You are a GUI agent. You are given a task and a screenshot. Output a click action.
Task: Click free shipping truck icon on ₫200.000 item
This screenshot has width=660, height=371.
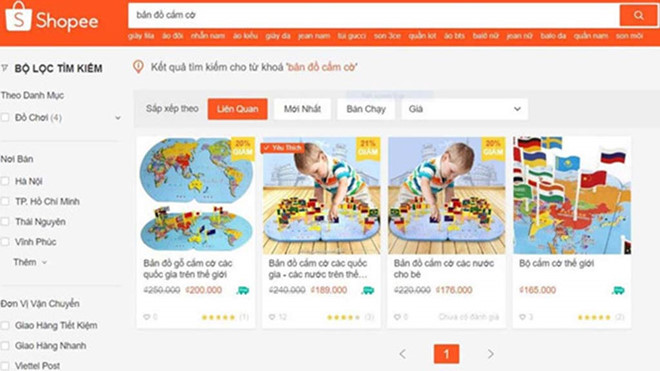click(x=243, y=290)
